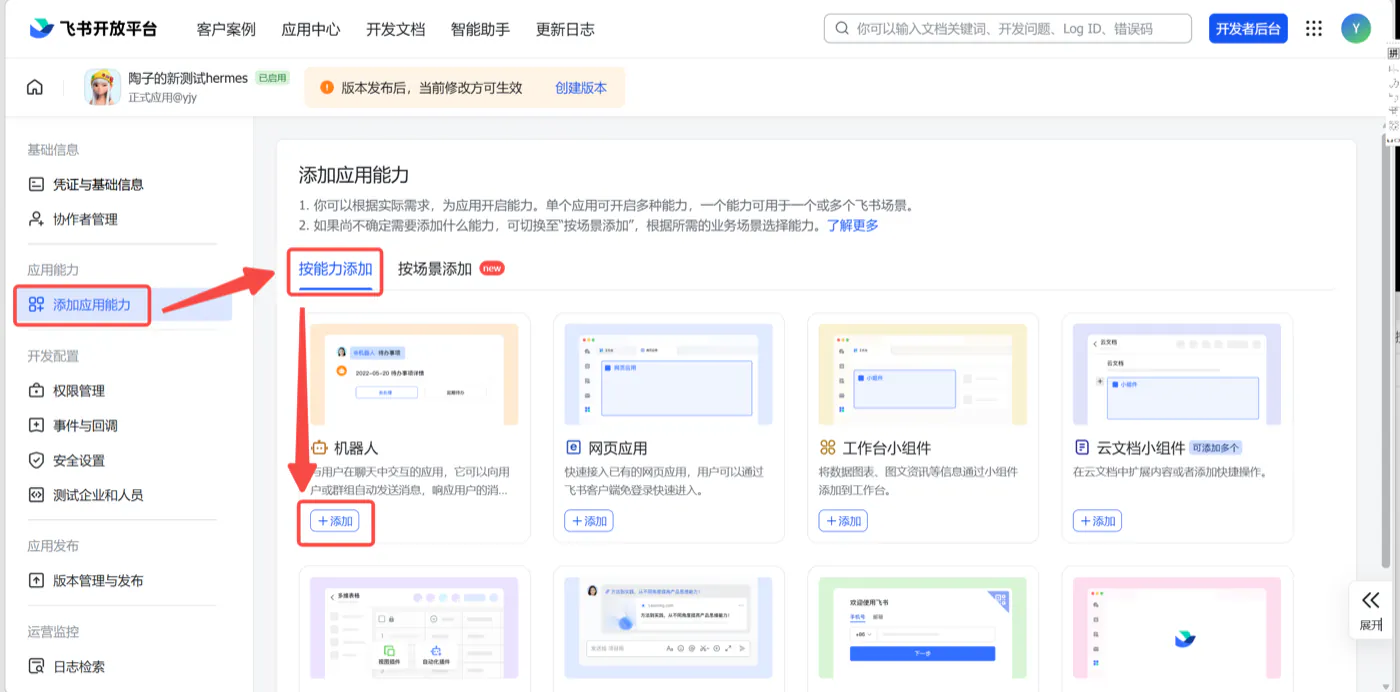Click the 云文档小组件 document icon

(x=1082, y=448)
